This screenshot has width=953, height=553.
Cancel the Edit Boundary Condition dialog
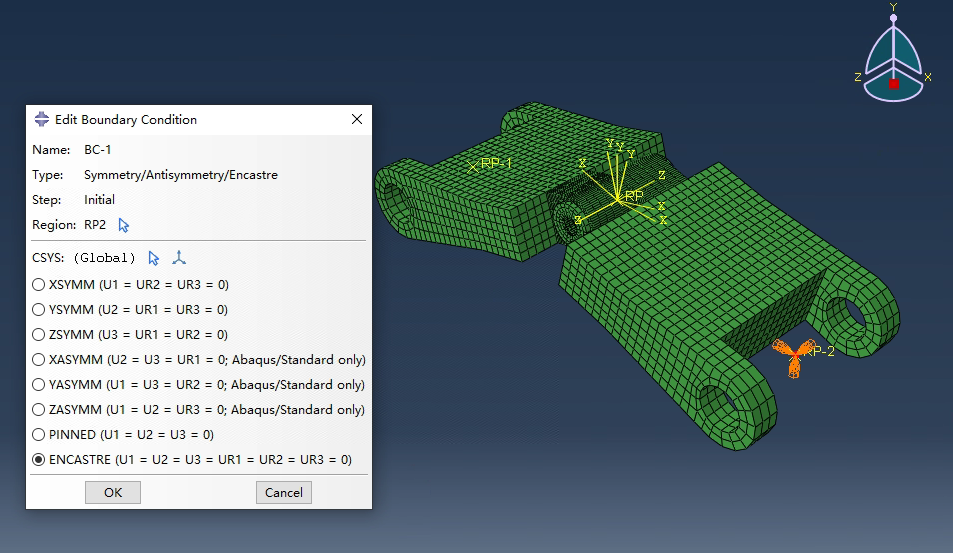(x=284, y=492)
